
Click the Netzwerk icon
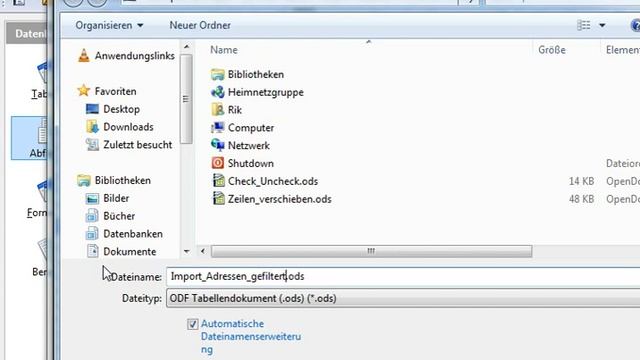(218, 145)
